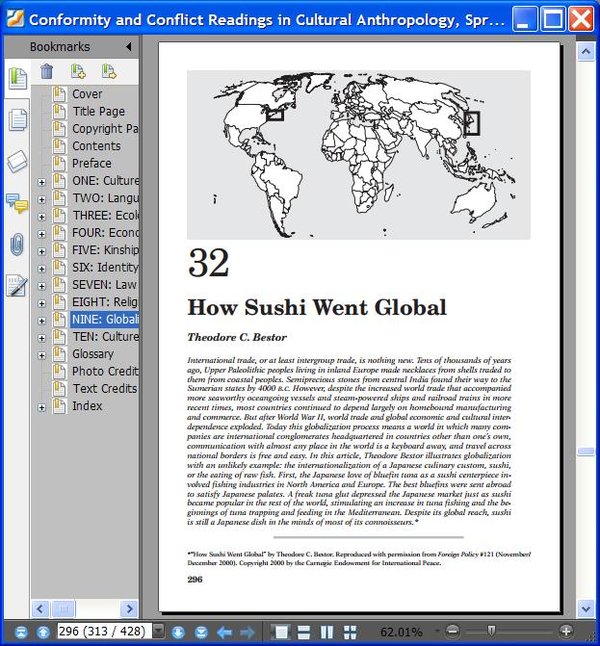Add a new bookmark icon

coord(78,71)
